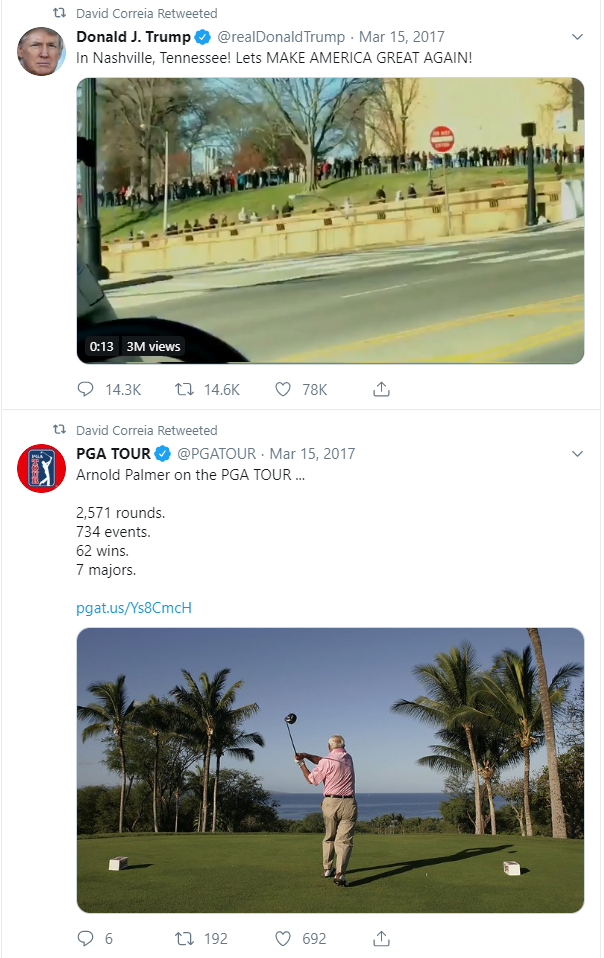Reply to Donald Trump's Nashville tweet
The width and height of the screenshot is (604, 958).
point(85,389)
